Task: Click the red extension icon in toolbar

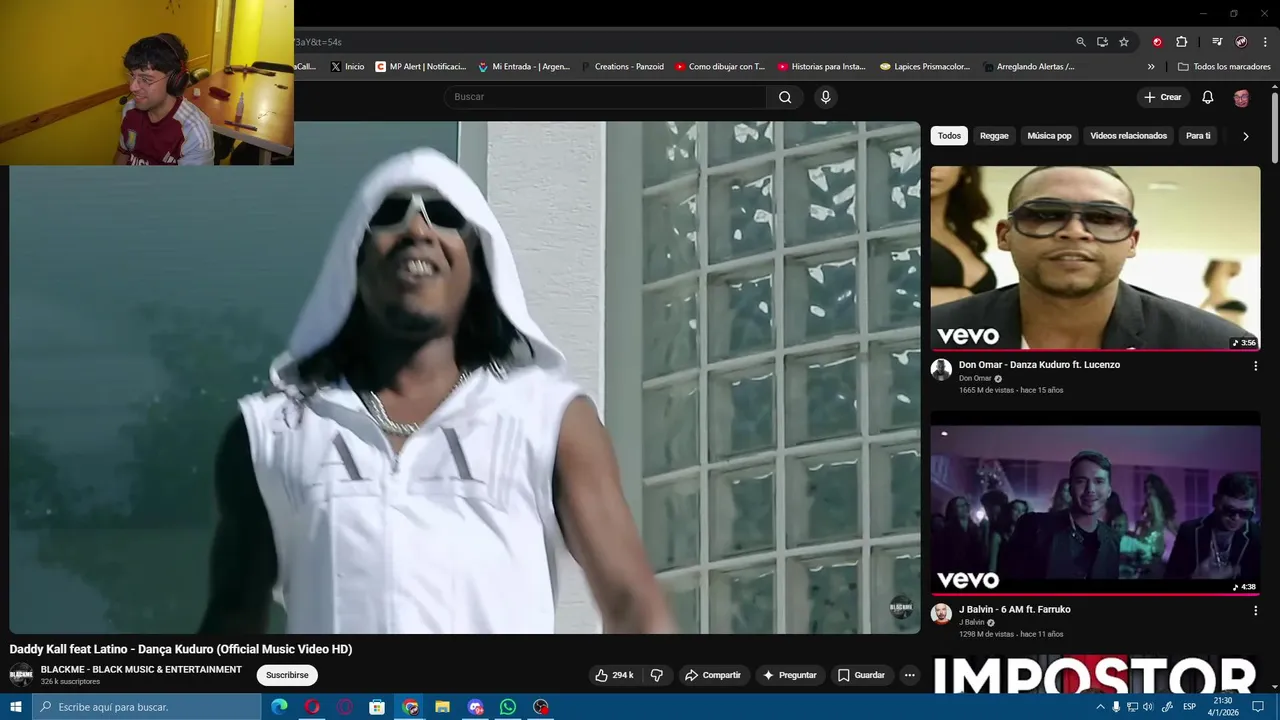Action: [1157, 42]
